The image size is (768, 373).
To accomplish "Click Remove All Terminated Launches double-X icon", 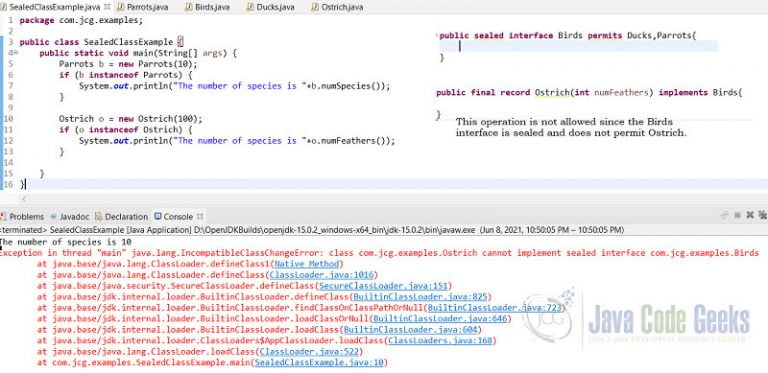I will tap(763, 215).
